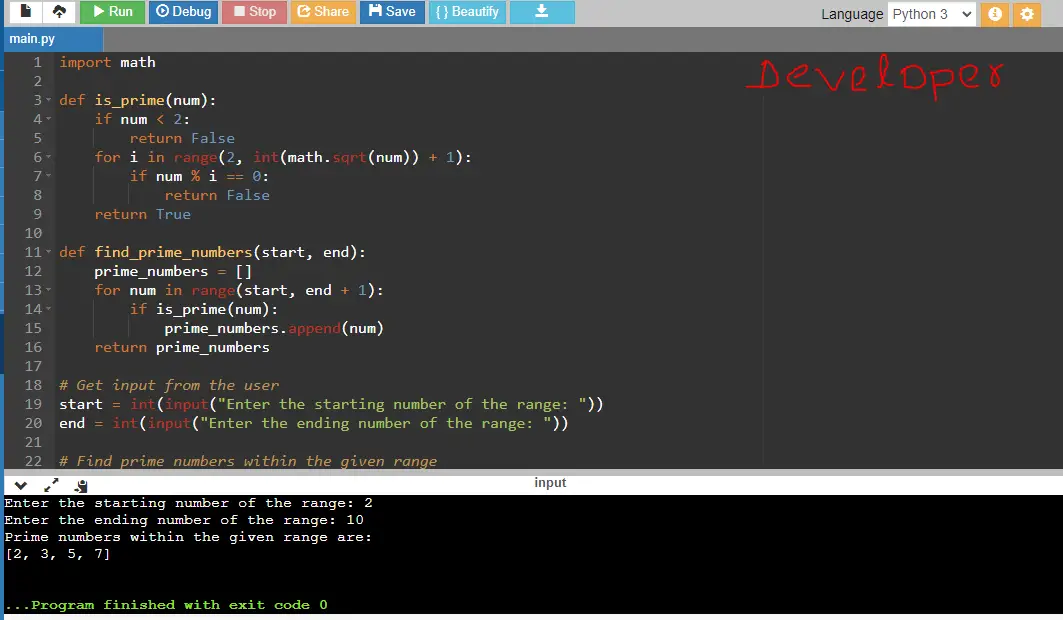Save the current file
The width and height of the screenshot is (1063, 620).
(x=392, y=12)
